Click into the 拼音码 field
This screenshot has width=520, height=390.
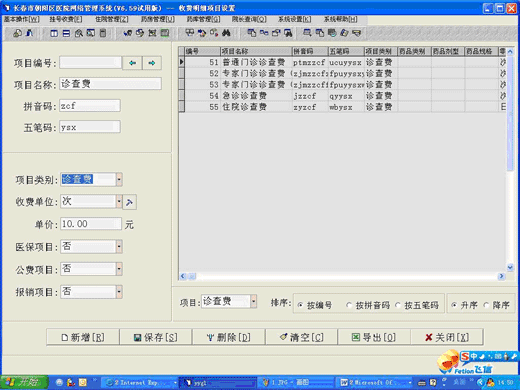pyautogui.click(x=90, y=106)
